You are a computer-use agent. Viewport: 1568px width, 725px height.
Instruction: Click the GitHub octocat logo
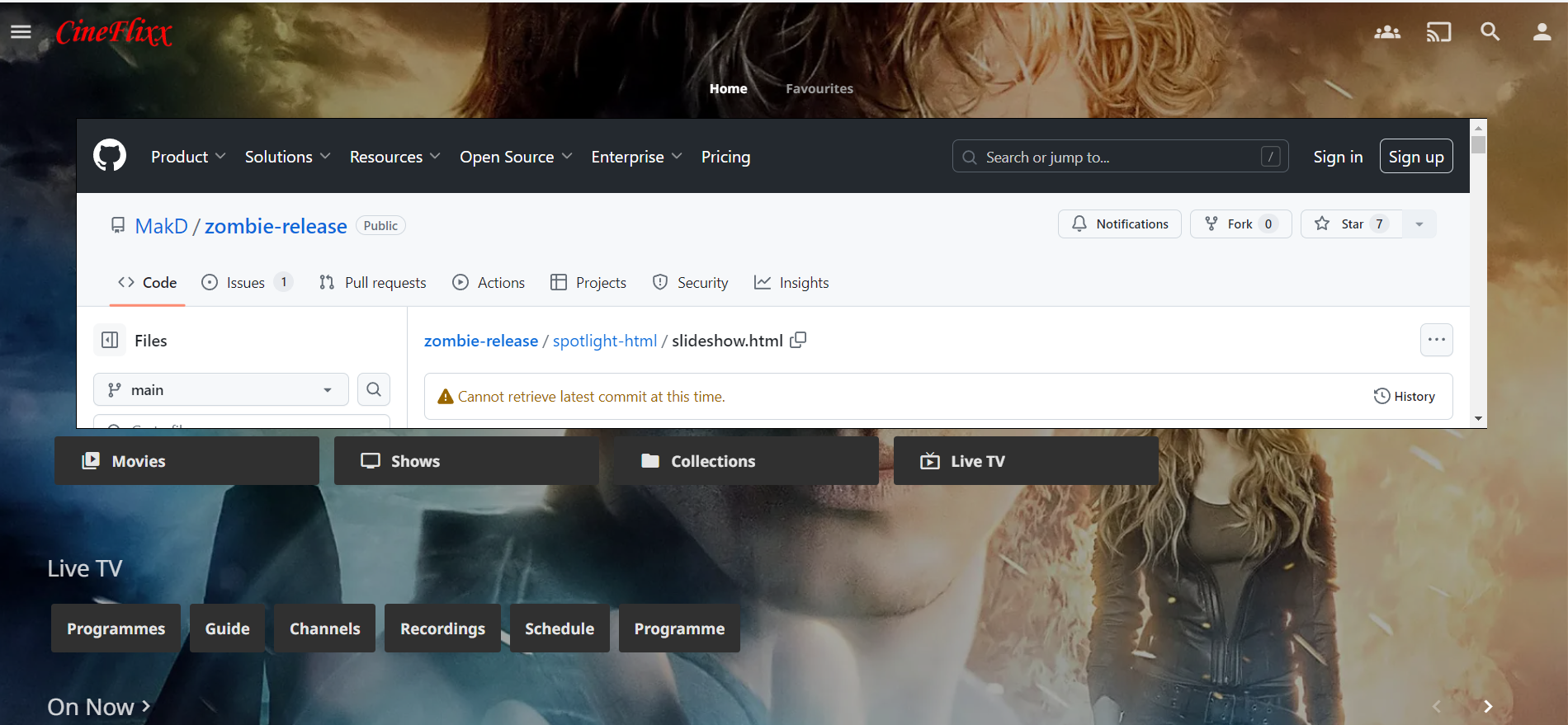click(110, 155)
